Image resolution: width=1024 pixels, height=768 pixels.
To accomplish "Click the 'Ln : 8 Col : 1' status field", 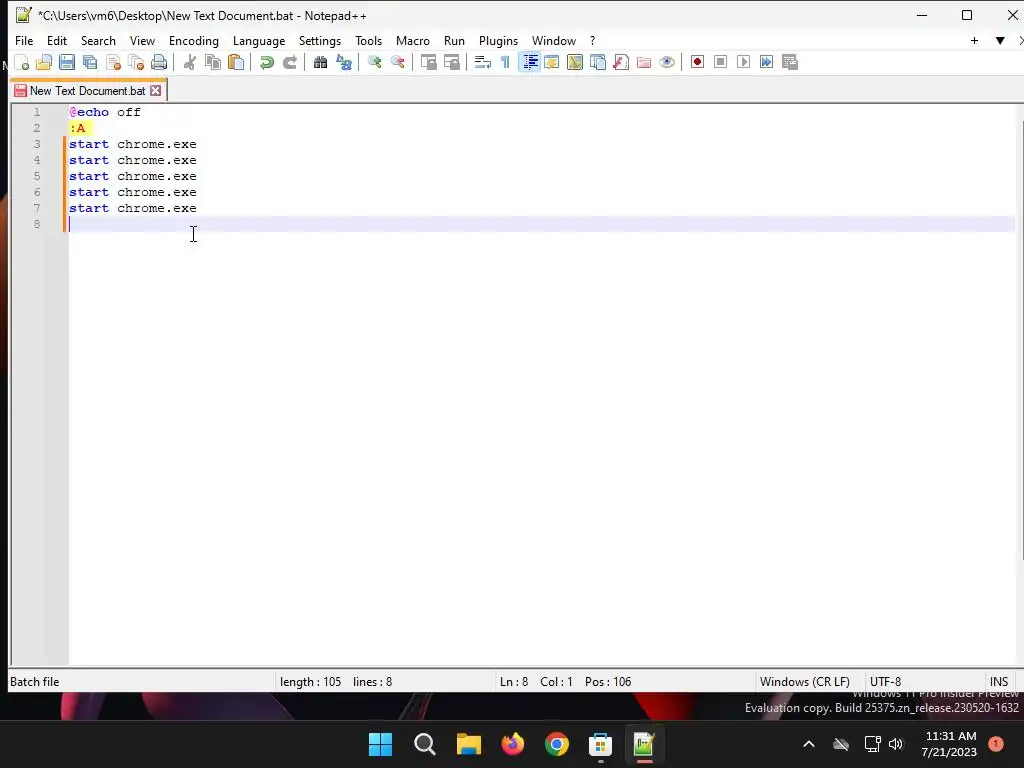I will 536,682.
